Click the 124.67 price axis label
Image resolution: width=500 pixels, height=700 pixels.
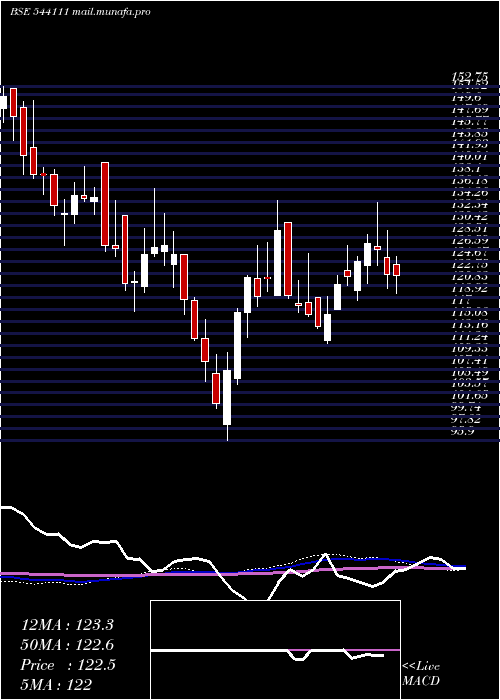tap(470, 253)
